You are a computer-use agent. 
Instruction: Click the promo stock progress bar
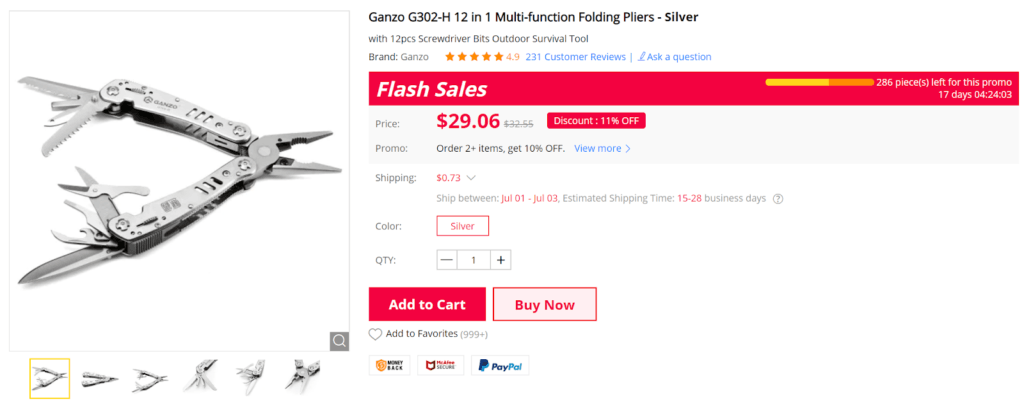819,82
